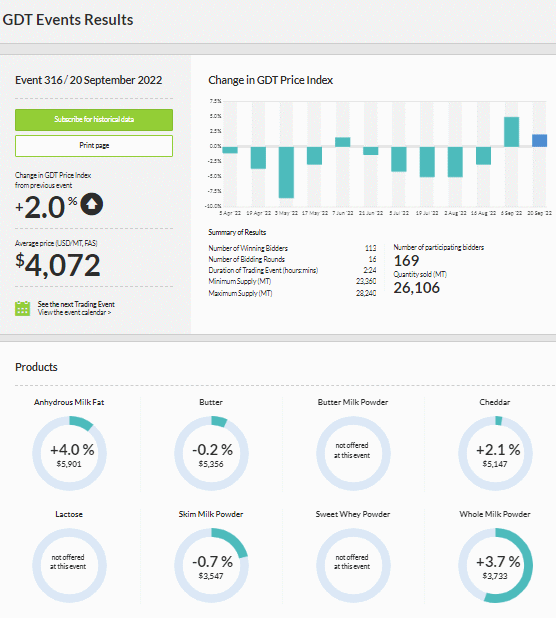Click the average price $4,072 value
The image size is (556, 618).
coord(58,264)
